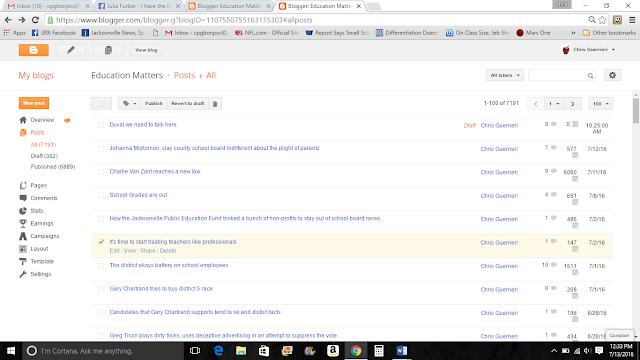Toggle the select-all posts checkbox

pos(101,104)
